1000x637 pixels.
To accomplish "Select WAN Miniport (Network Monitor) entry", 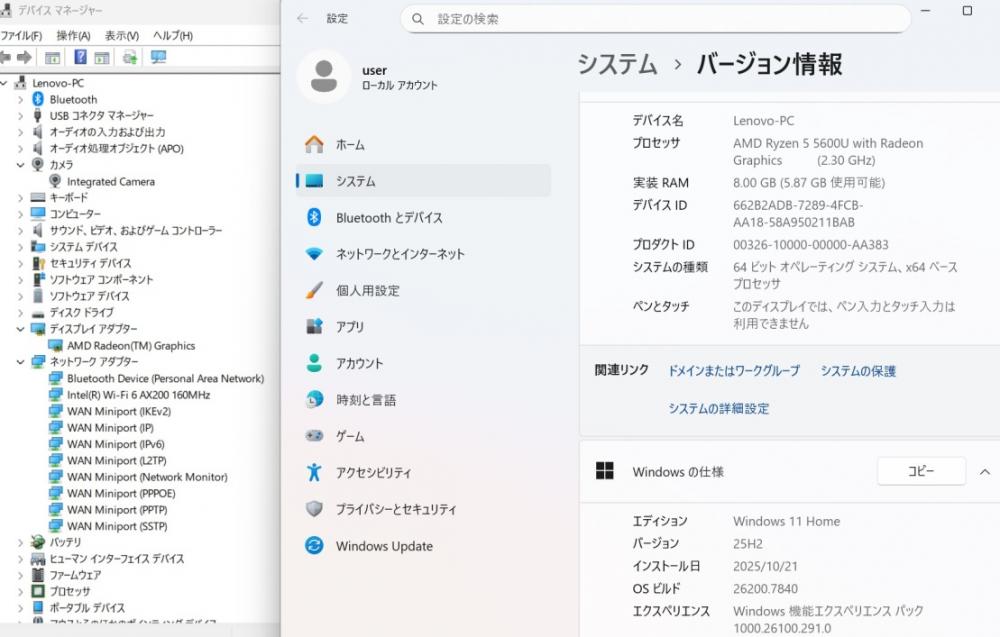I will coord(147,477).
